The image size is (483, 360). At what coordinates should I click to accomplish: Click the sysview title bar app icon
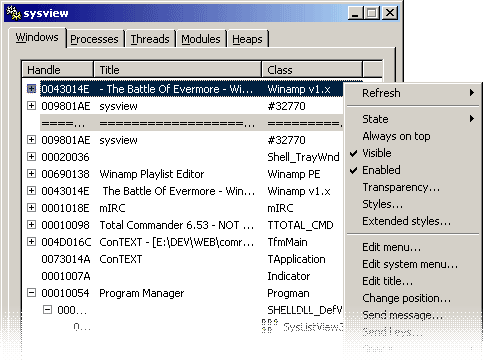coord(13,13)
